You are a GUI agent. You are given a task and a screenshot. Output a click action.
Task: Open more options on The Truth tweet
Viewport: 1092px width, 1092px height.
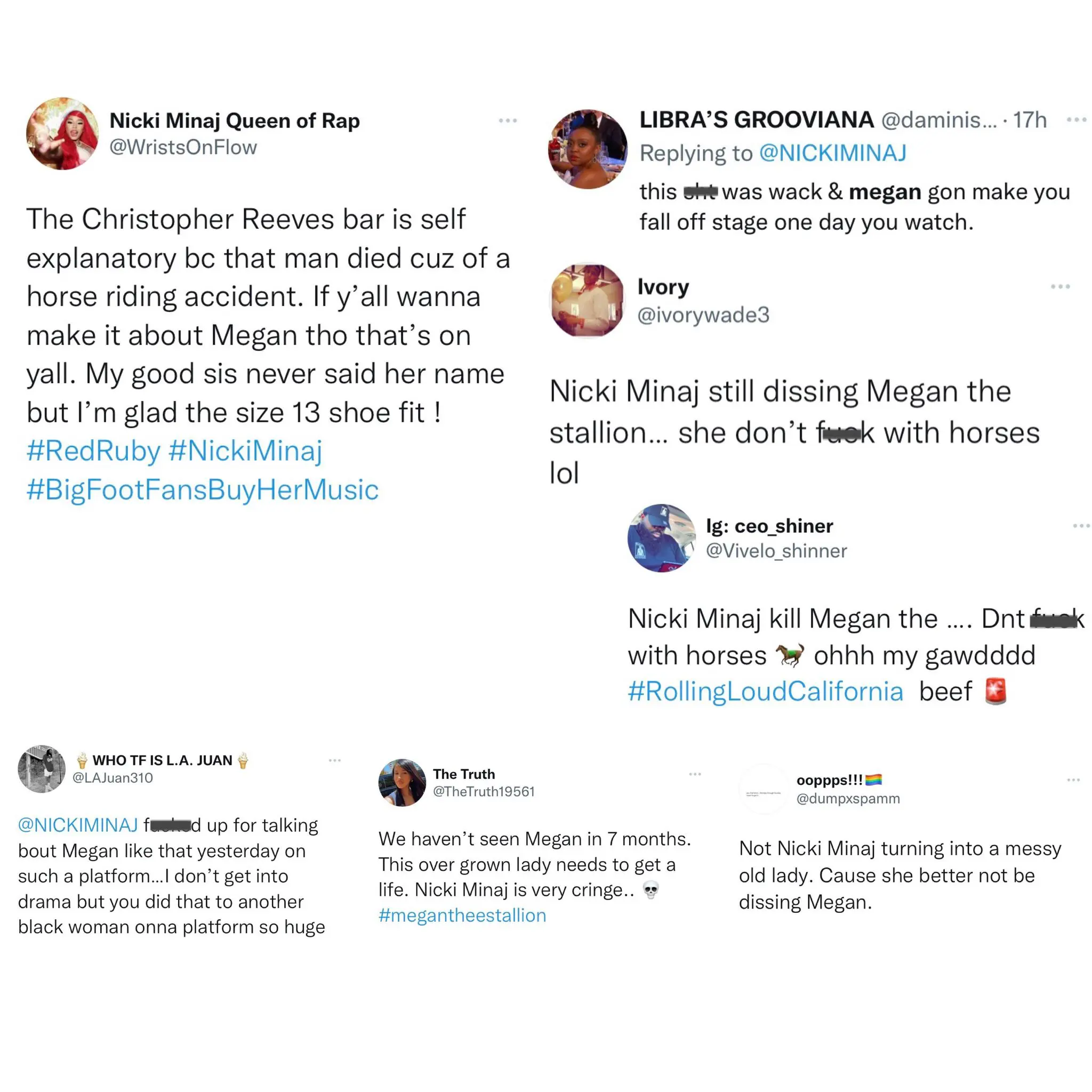pos(695,774)
